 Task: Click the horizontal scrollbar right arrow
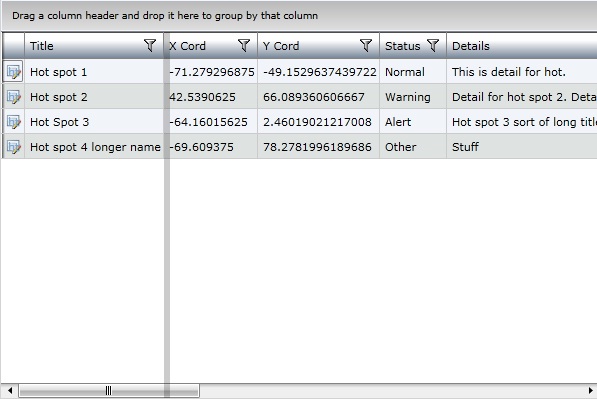coord(591,390)
